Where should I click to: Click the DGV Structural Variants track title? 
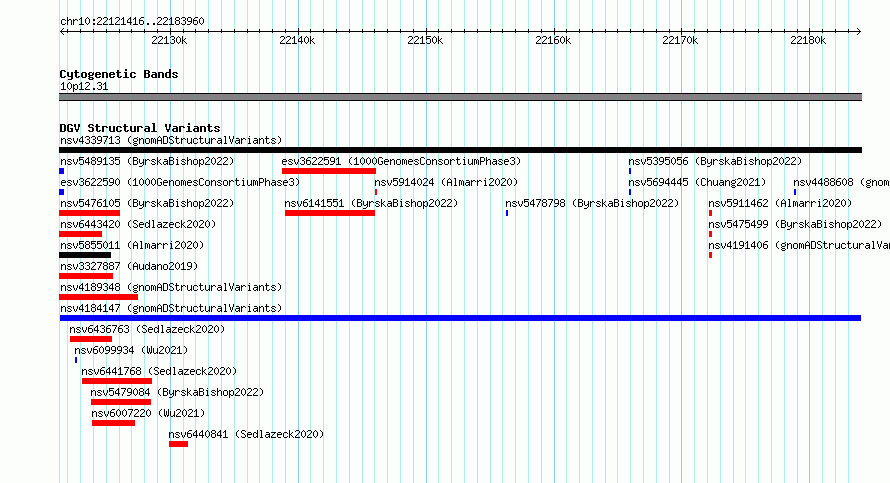click(140, 128)
